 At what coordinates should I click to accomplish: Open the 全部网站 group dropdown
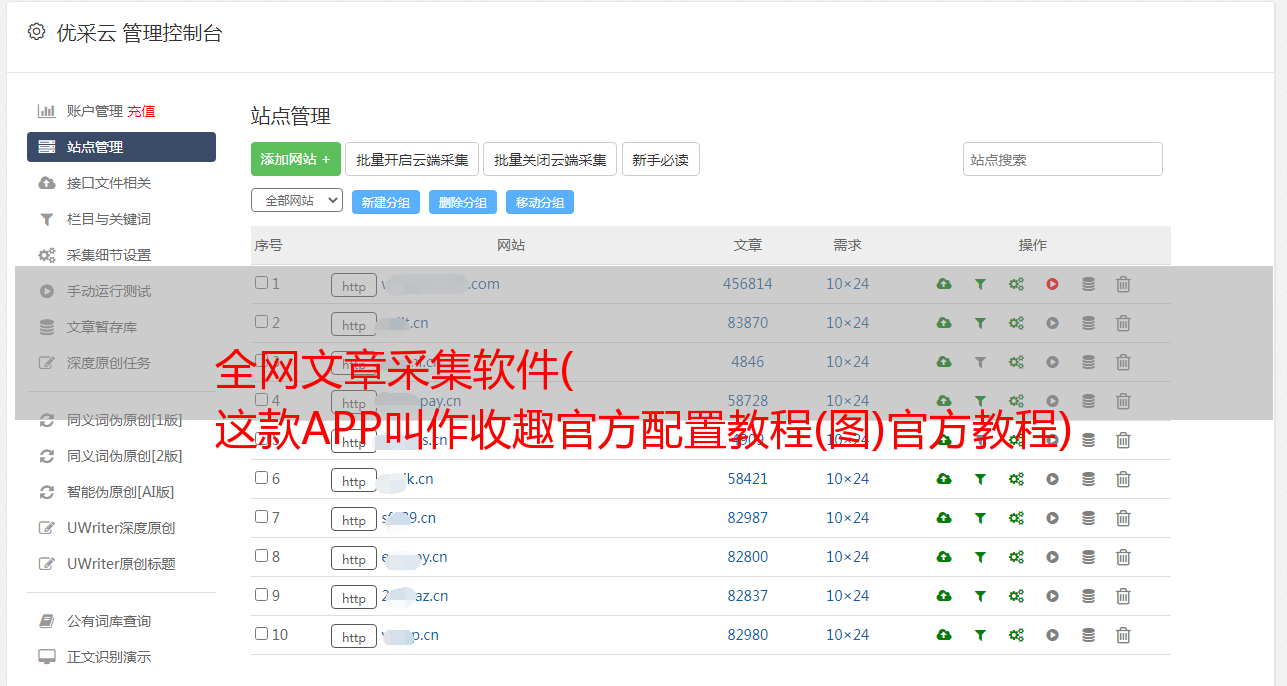(297, 201)
